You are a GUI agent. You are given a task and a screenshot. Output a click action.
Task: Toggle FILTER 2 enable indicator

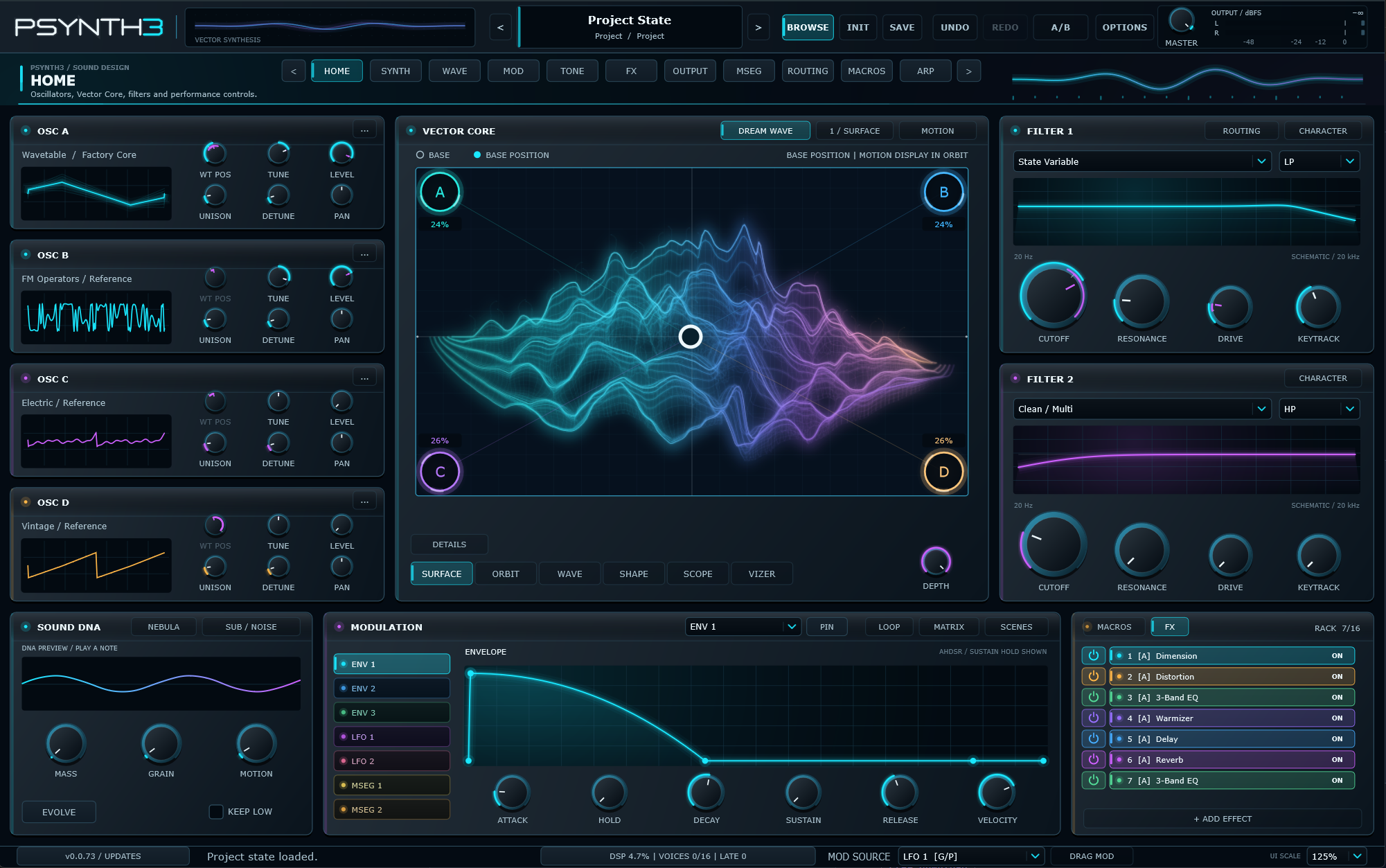pyautogui.click(x=1015, y=379)
